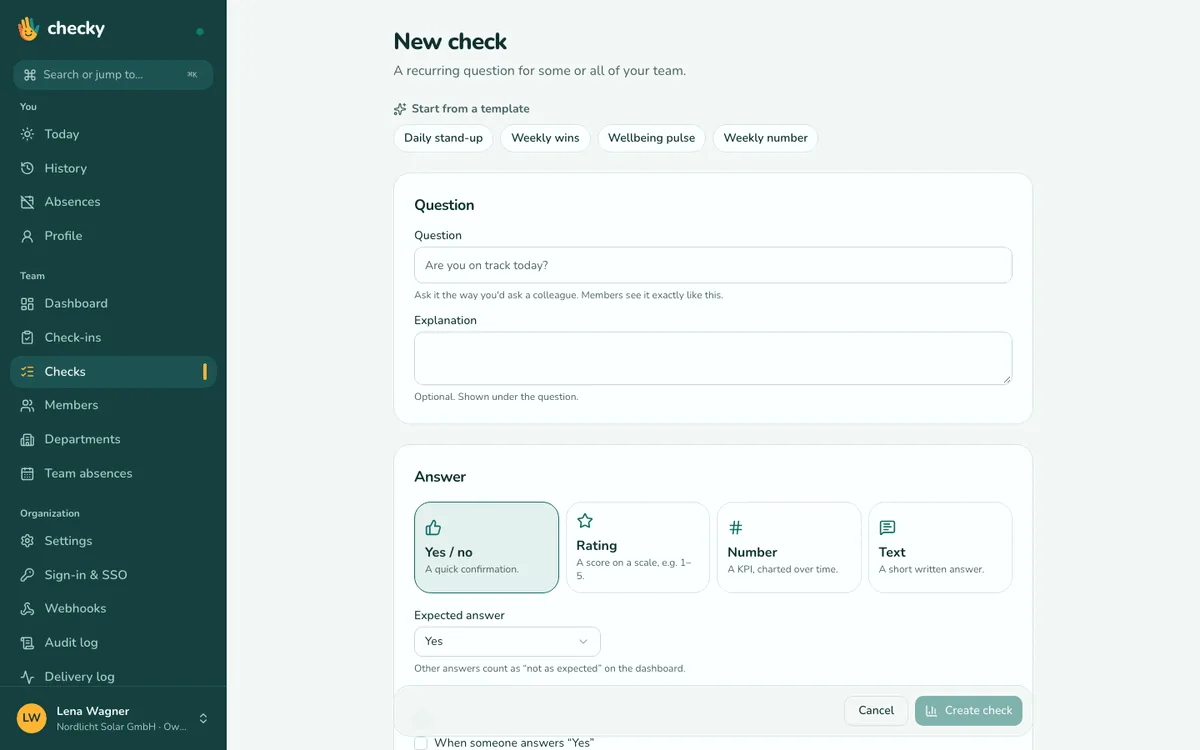This screenshot has width=1200, height=750.
Task: Click the History clock icon
Action: [27, 168]
